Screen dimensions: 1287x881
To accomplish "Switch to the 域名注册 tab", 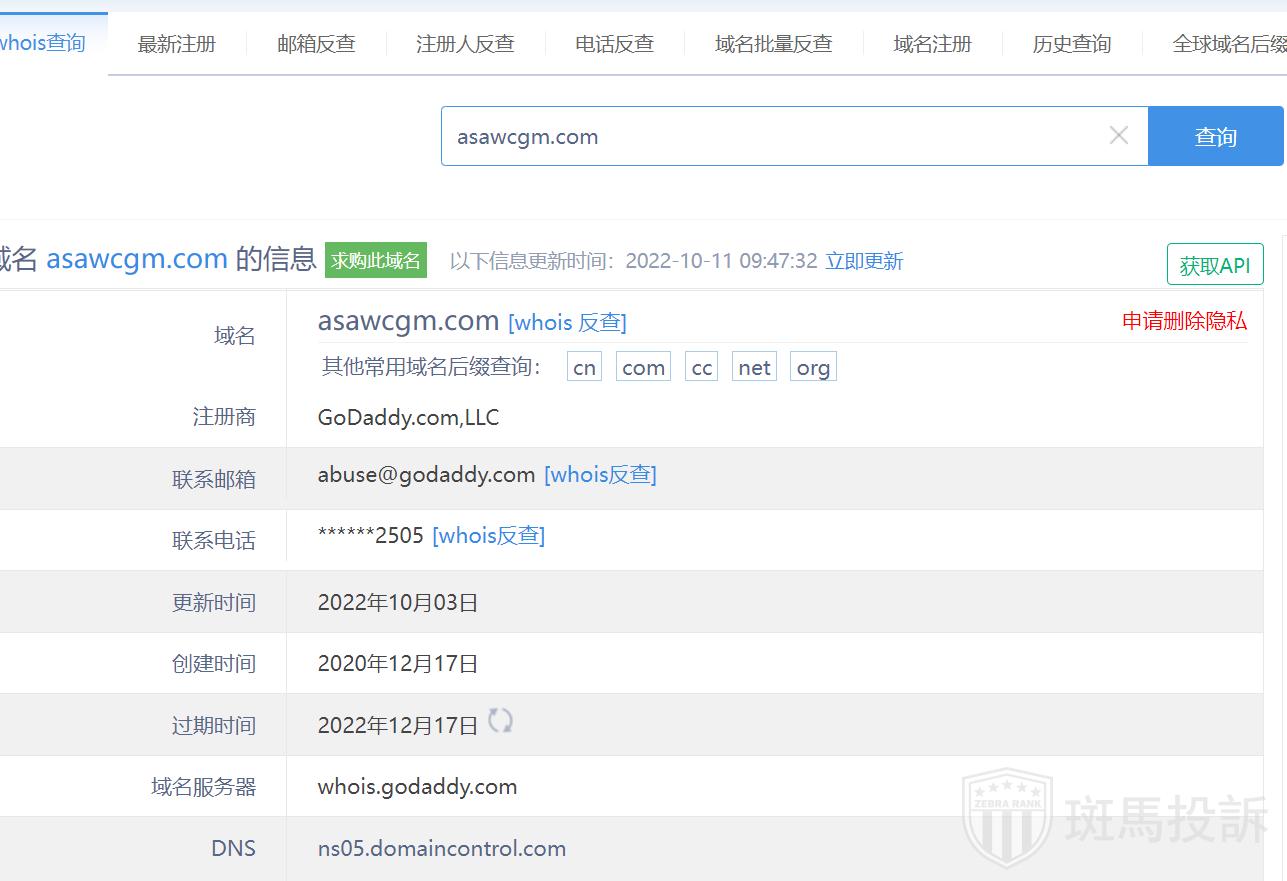I will coord(932,44).
